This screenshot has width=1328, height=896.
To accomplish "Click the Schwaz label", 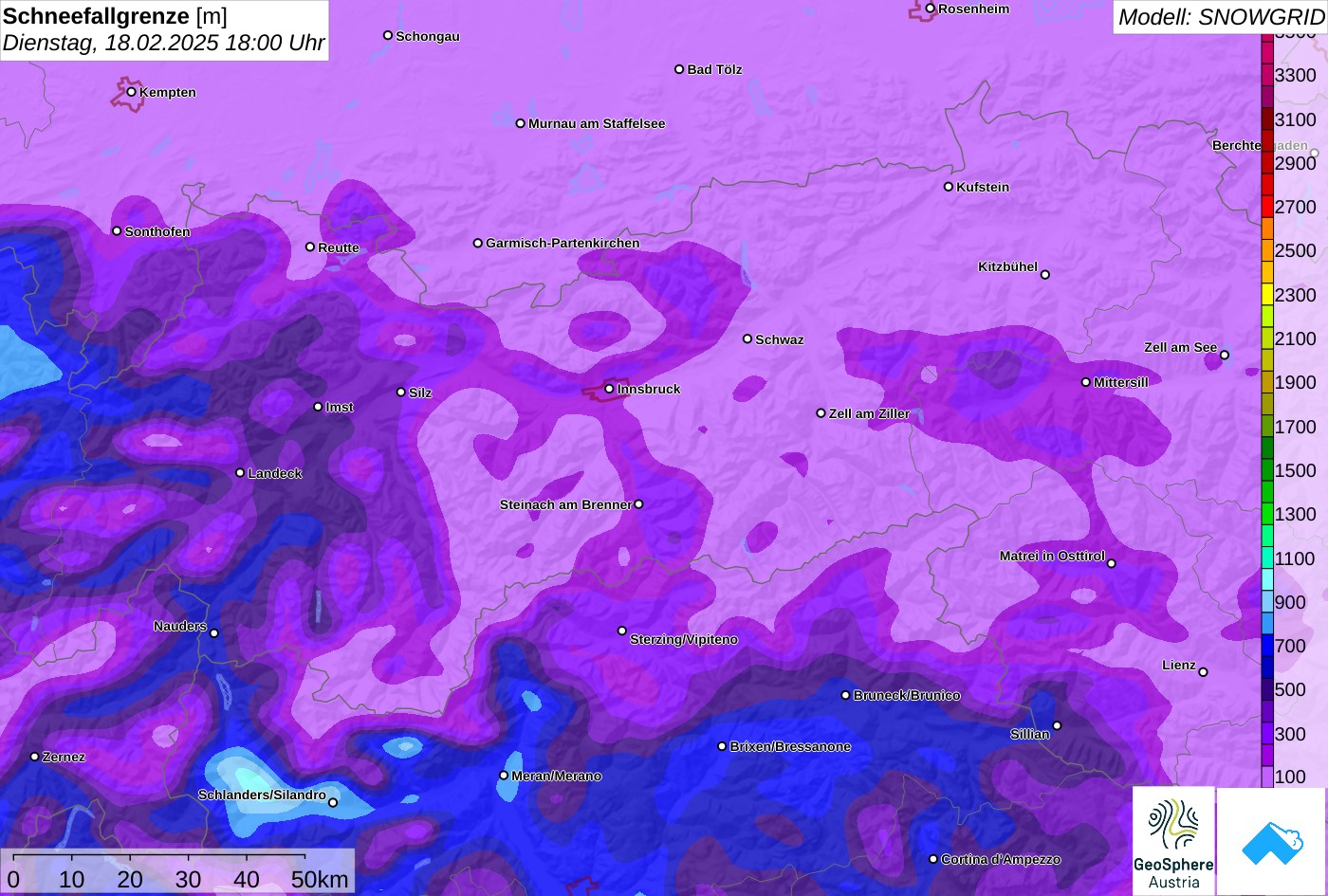I will [780, 339].
